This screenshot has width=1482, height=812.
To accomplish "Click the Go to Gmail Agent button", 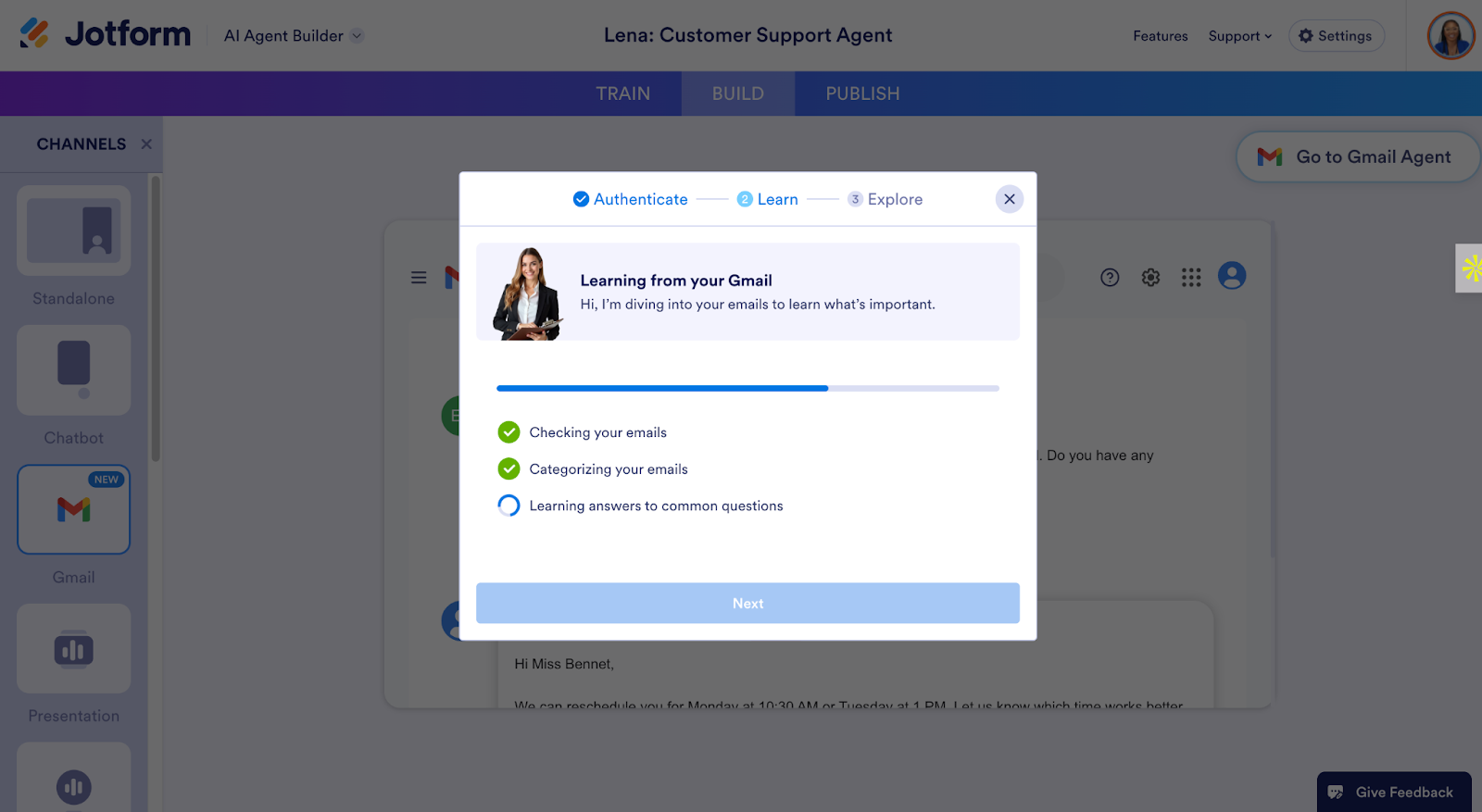I will [x=1358, y=156].
